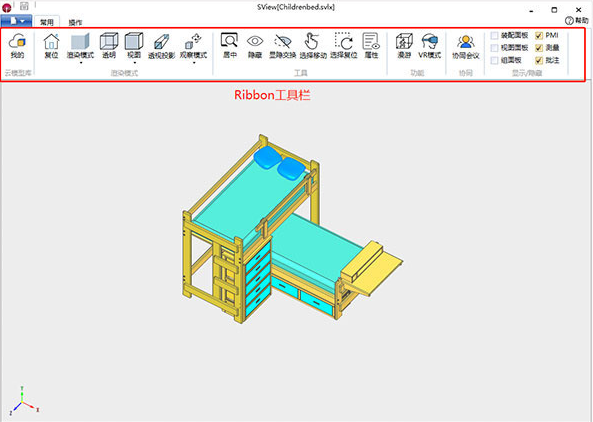Image resolution: width=593 pixels, height=422 pixels.
Task: Click the 隐藏 eye icon
Action: click(255, 41)
